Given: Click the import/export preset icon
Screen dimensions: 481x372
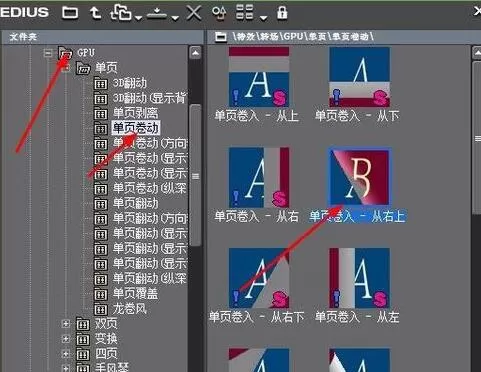Looking at the screenshot, I should coord(157,13).
